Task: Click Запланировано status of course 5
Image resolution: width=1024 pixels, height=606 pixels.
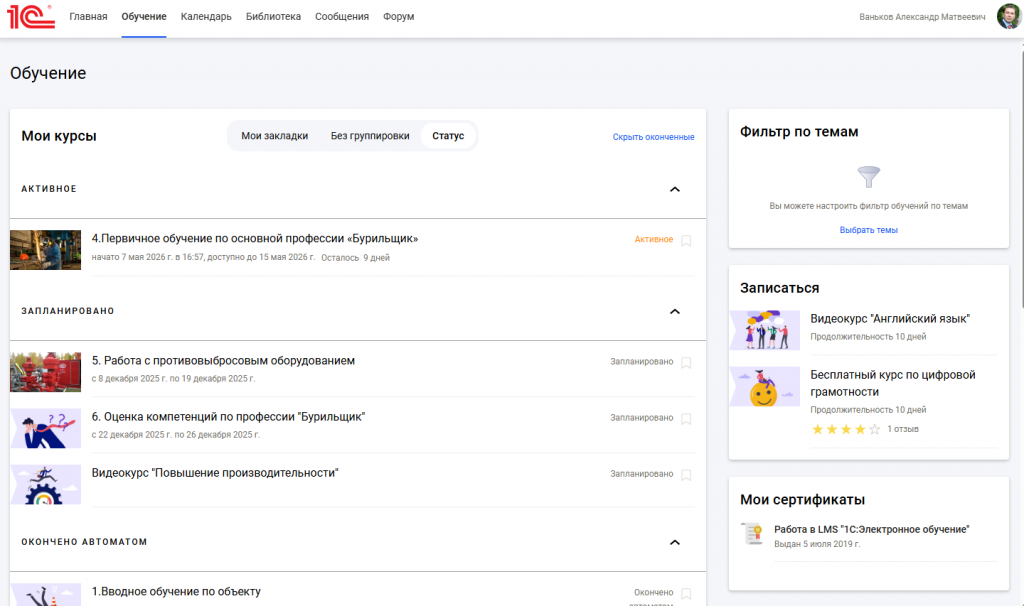Action: (641, 362)
